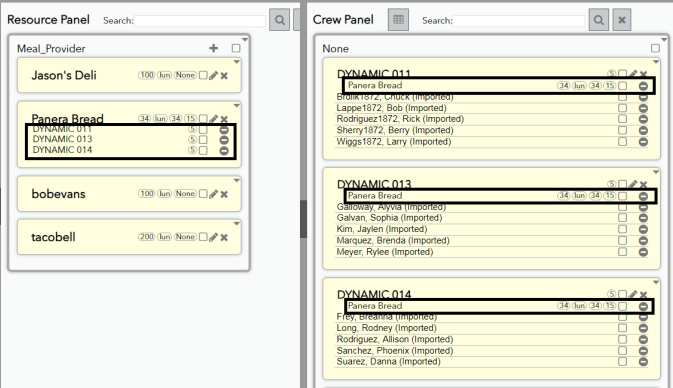Select the DYNAMIC 014 entry under Panera Bread
The image size is (673, 388).
62,150
